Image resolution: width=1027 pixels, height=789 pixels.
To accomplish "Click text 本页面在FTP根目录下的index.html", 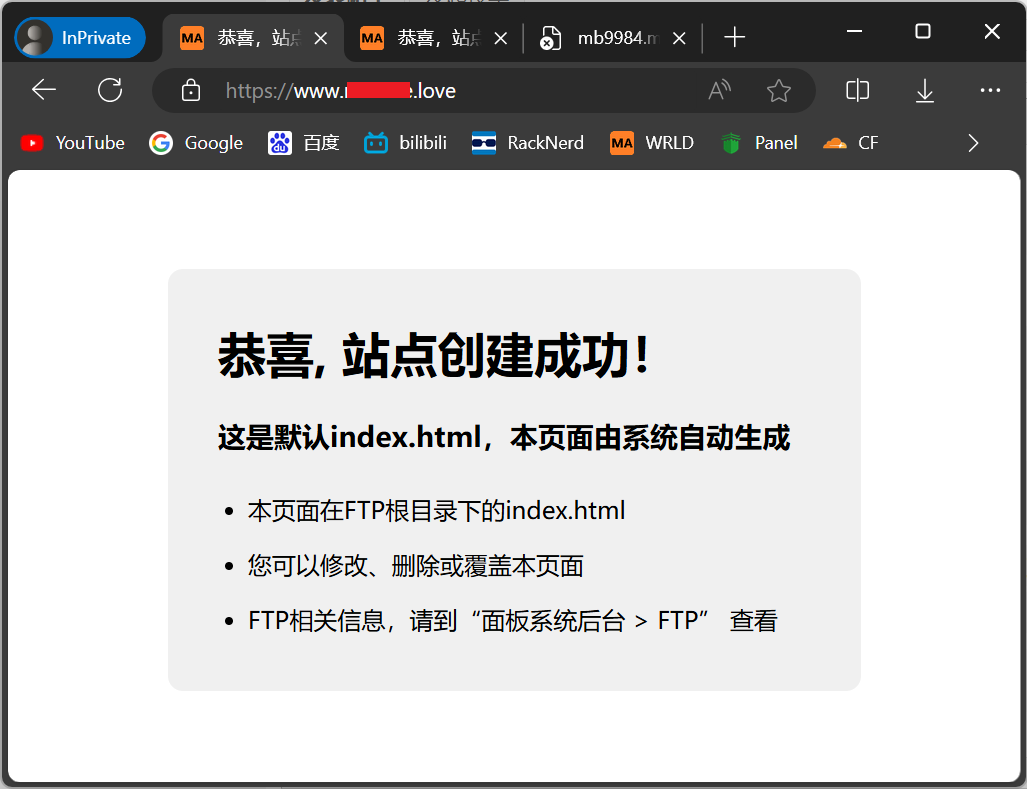I will 436,511.
